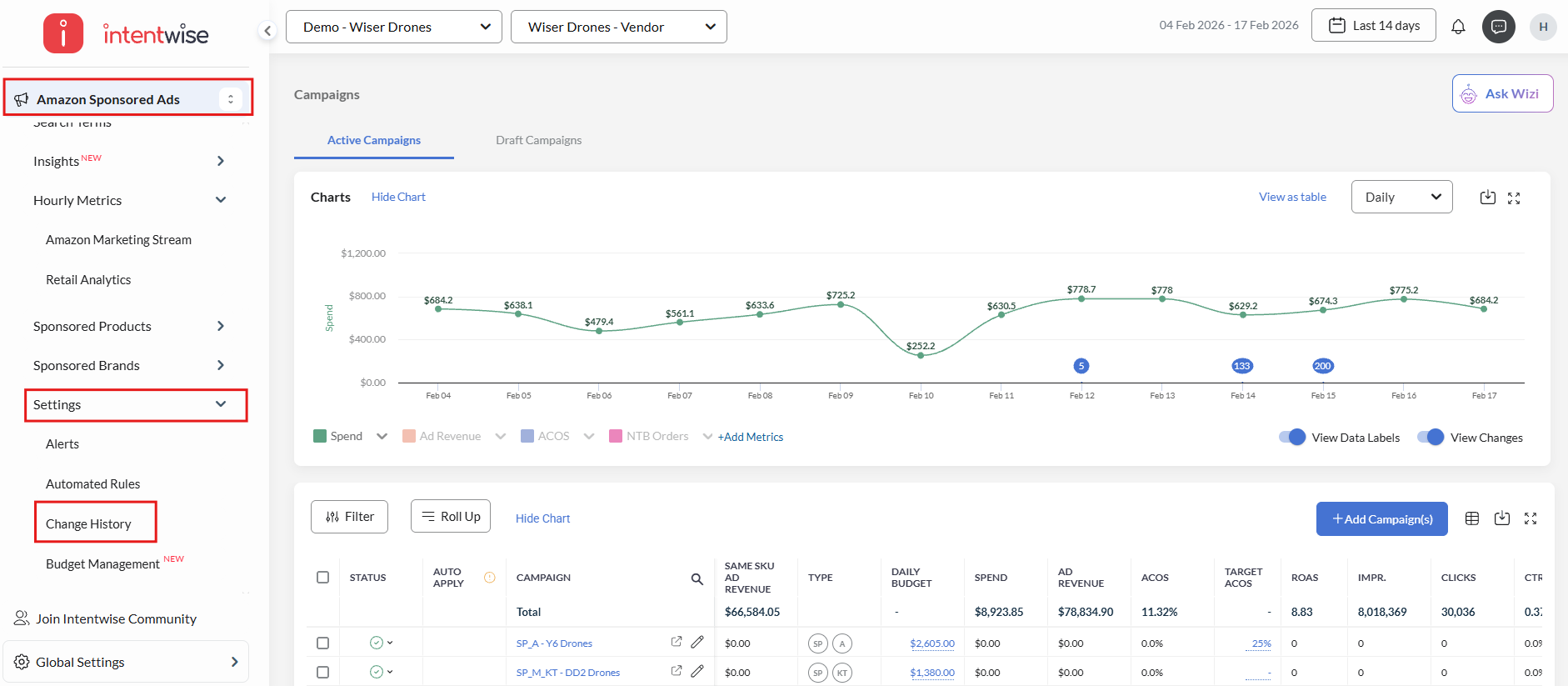Open SP_M_KT - DD2 Drones external link icon
The height and width of the screenshot is (686, 1568).
tap(677, 671)
